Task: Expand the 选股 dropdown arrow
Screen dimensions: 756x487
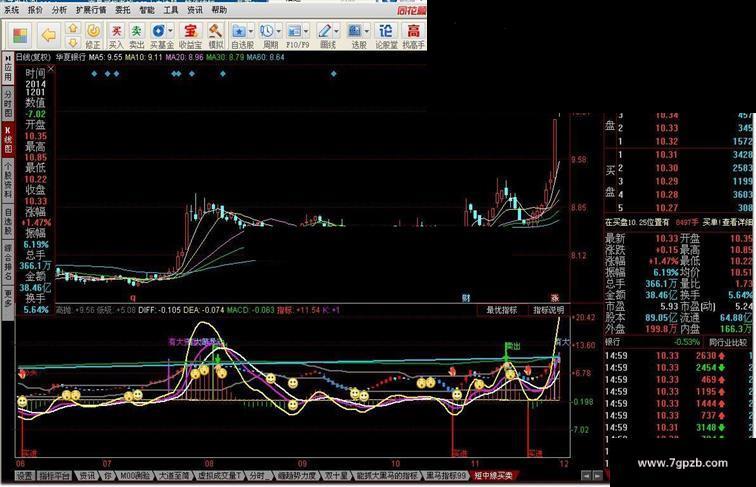Action: tap(367, 31)
